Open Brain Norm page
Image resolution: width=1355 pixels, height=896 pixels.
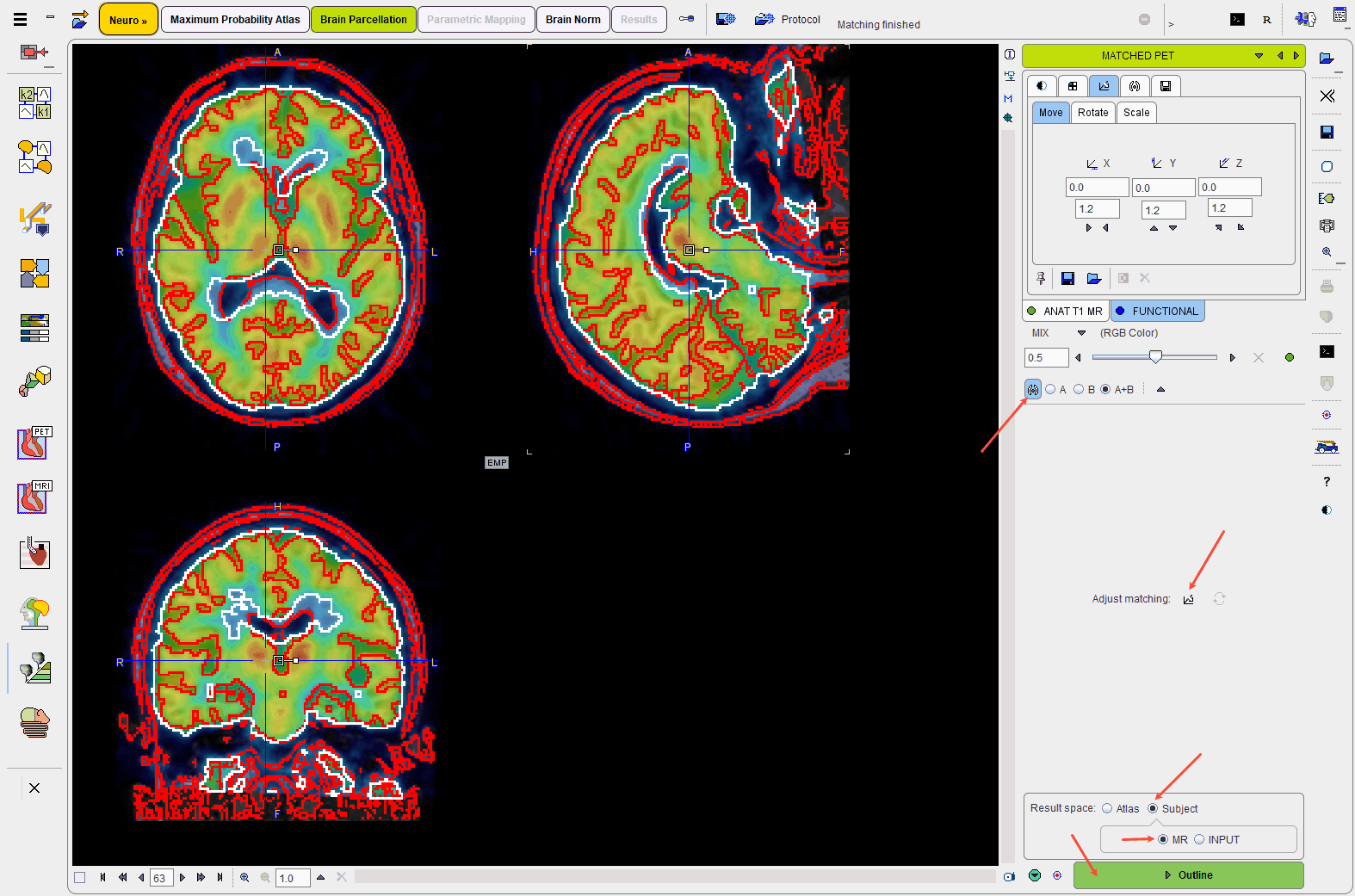(573, 19)
